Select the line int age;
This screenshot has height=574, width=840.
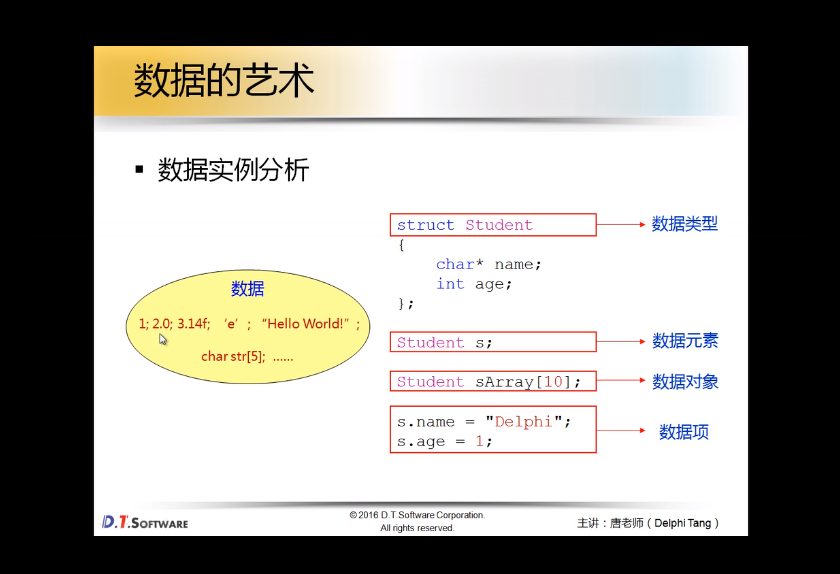(474, 284)
